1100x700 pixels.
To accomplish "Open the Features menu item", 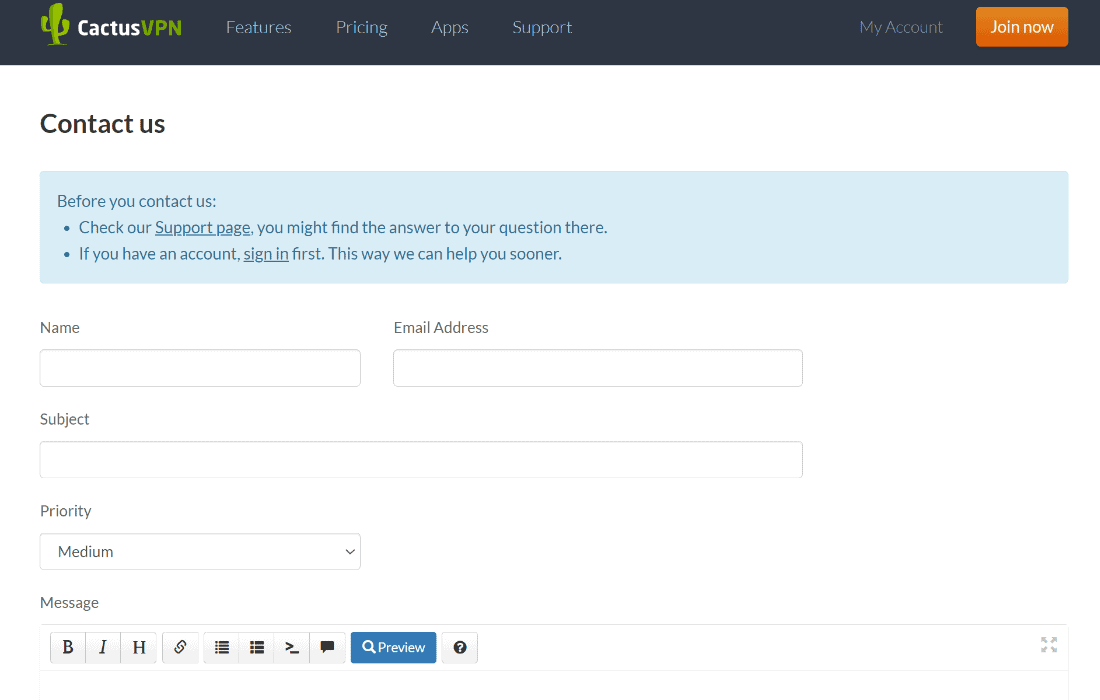I will 258,27.
